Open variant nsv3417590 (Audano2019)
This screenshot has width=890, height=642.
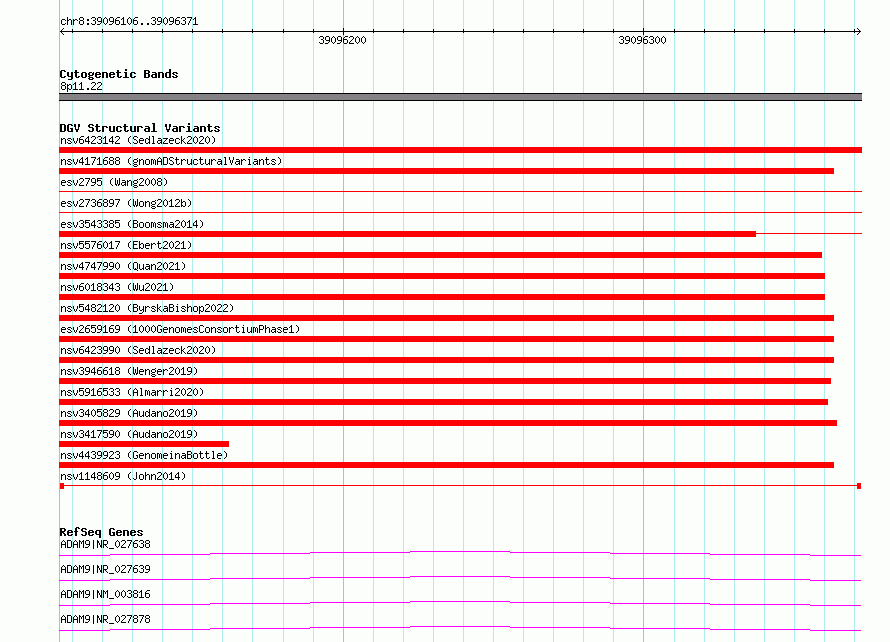tap(129, 434)
